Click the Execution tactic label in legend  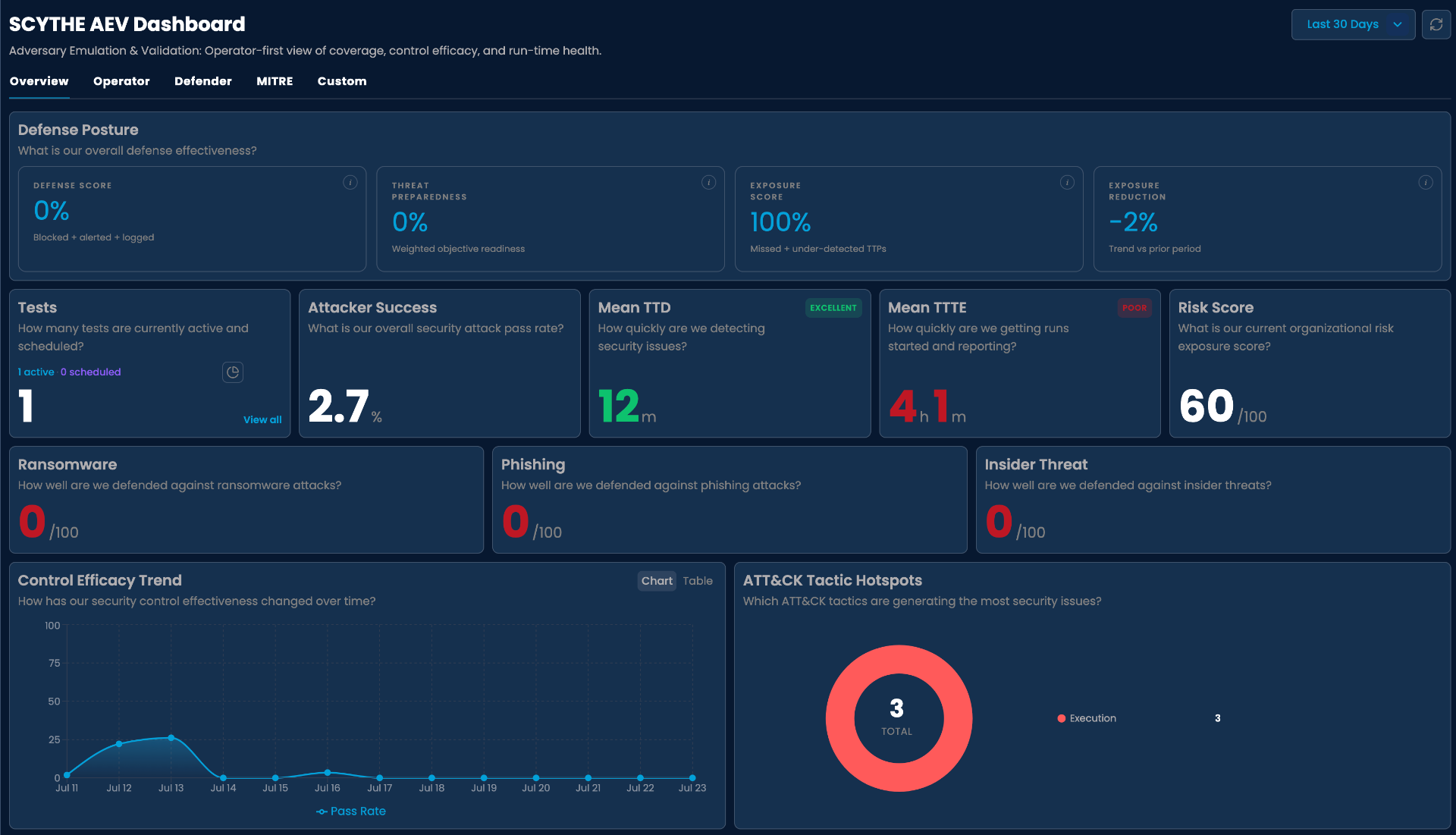(x=1093, y=718)
